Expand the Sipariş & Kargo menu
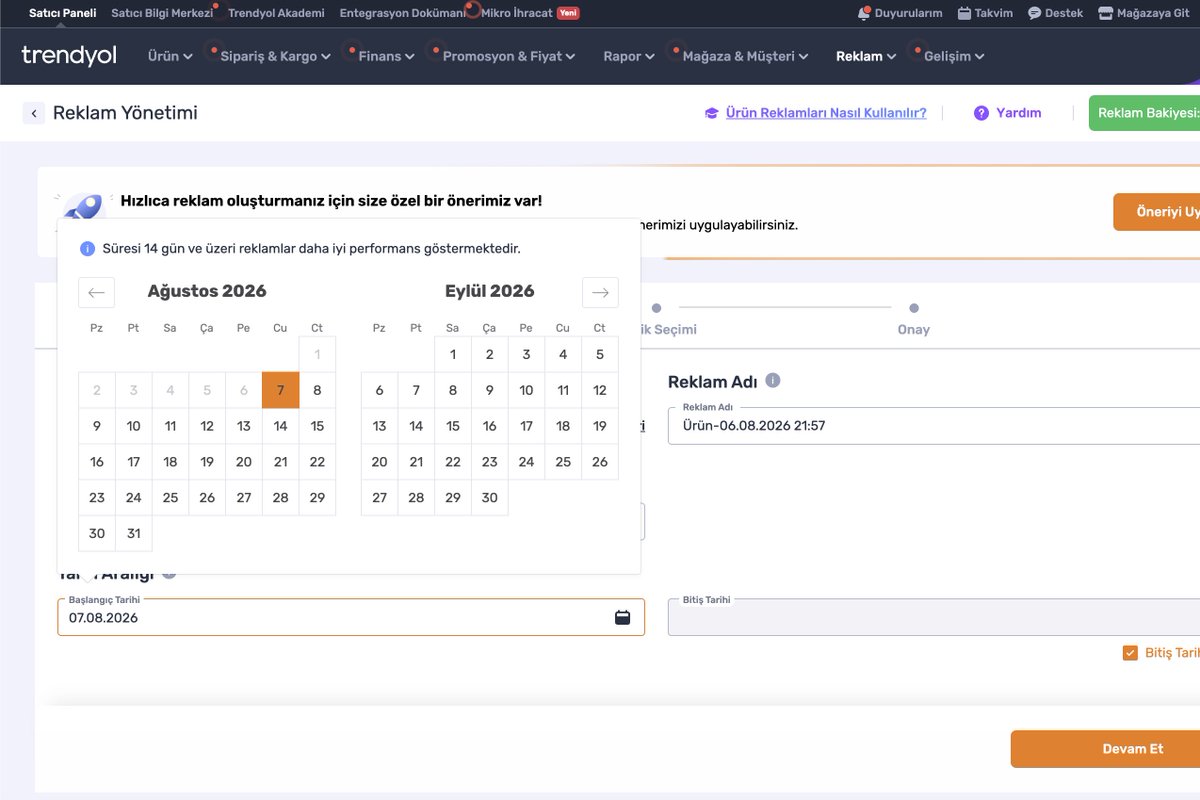The image size is (1200, 800). (x=275, y=56)
